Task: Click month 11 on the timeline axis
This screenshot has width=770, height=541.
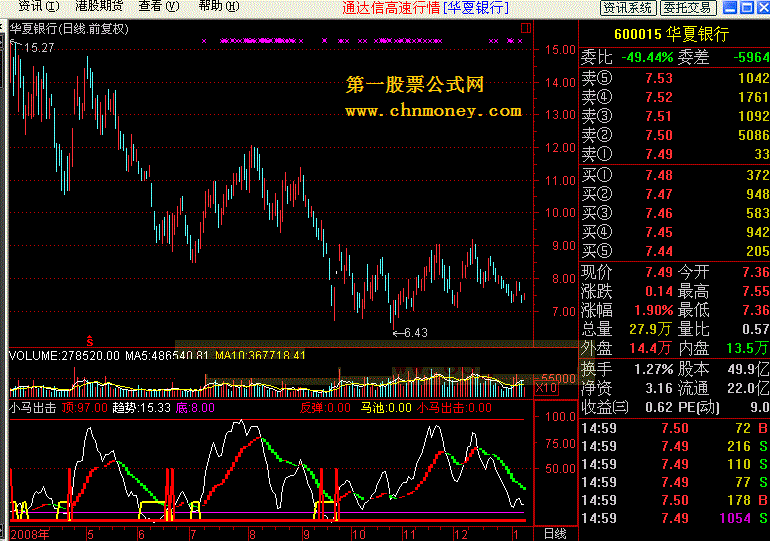Action: (409, 534)
